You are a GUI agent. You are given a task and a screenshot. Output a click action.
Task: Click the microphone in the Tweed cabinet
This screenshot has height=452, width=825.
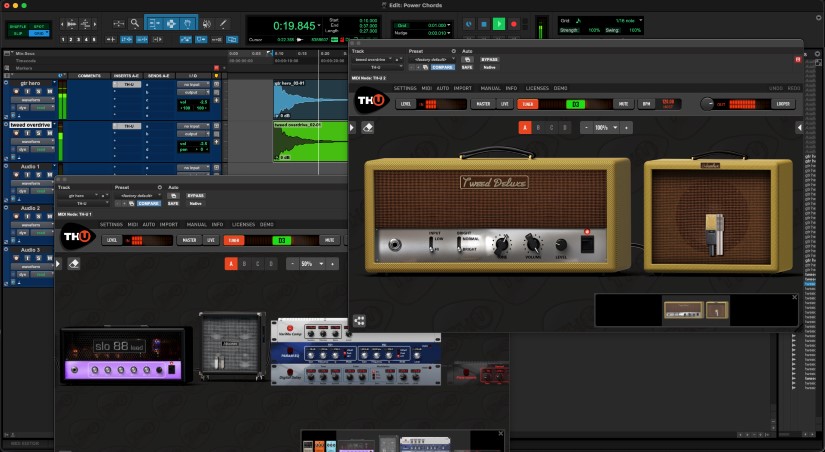click(714, 235)
